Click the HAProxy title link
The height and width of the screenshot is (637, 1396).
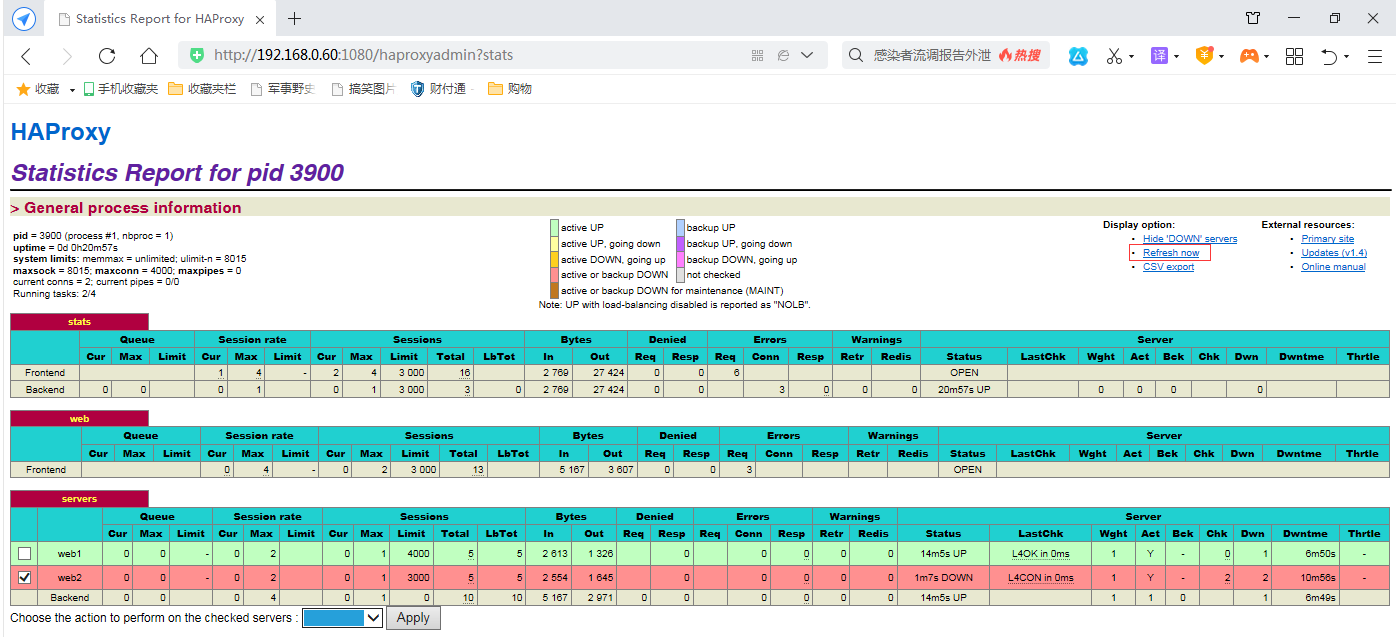click(60, 132)
